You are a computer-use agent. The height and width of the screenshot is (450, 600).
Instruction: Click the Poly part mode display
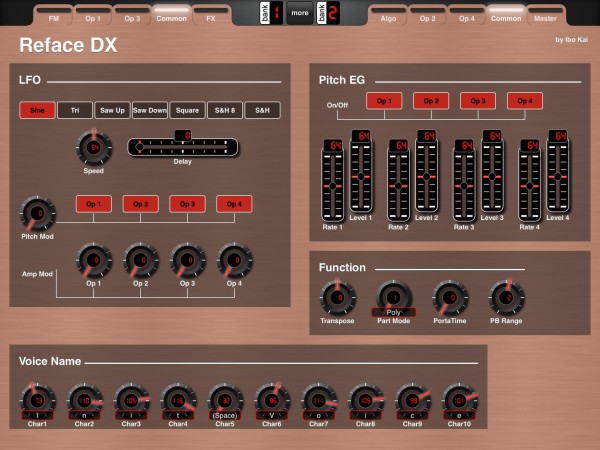click(394, 312)
